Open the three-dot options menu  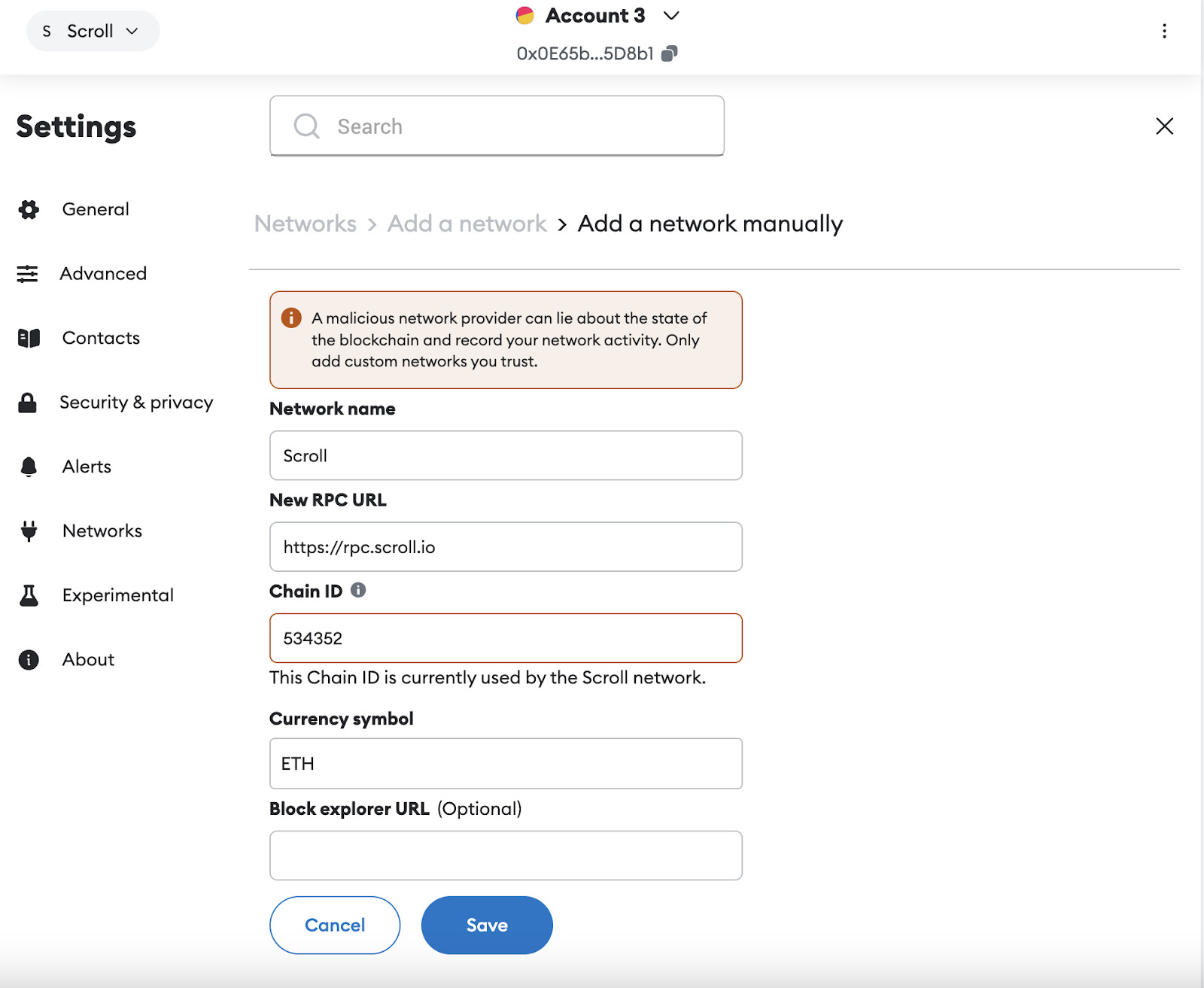pyautogui.click(x=1164, y=31)
